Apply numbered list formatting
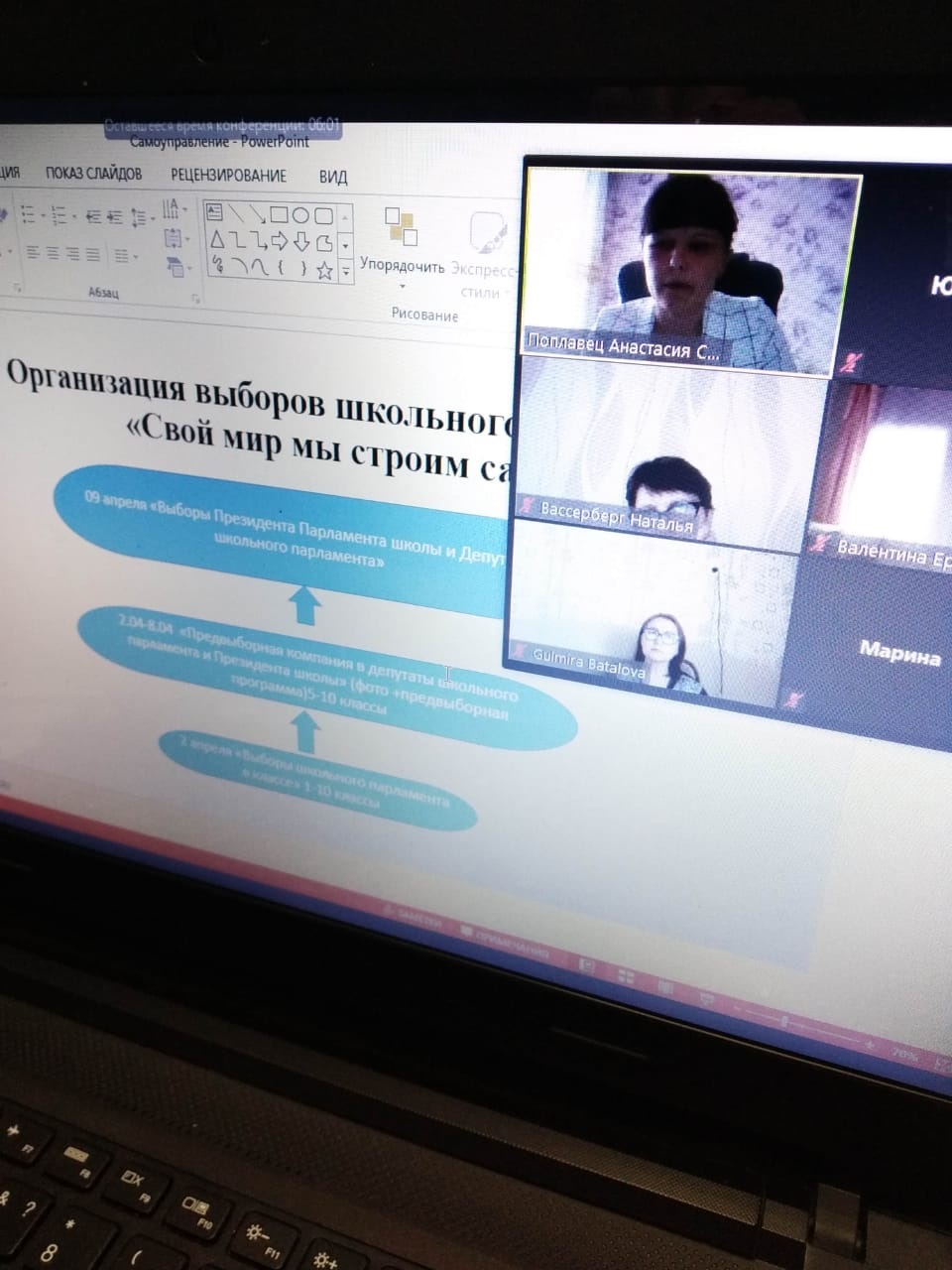Screen dimensions: 952x1270 pos(59,214)
